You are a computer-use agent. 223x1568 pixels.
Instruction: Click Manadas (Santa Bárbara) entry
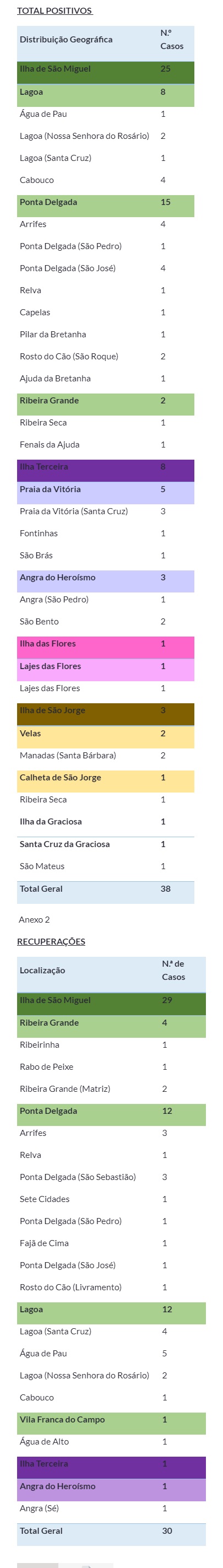[x=67, y=756]
